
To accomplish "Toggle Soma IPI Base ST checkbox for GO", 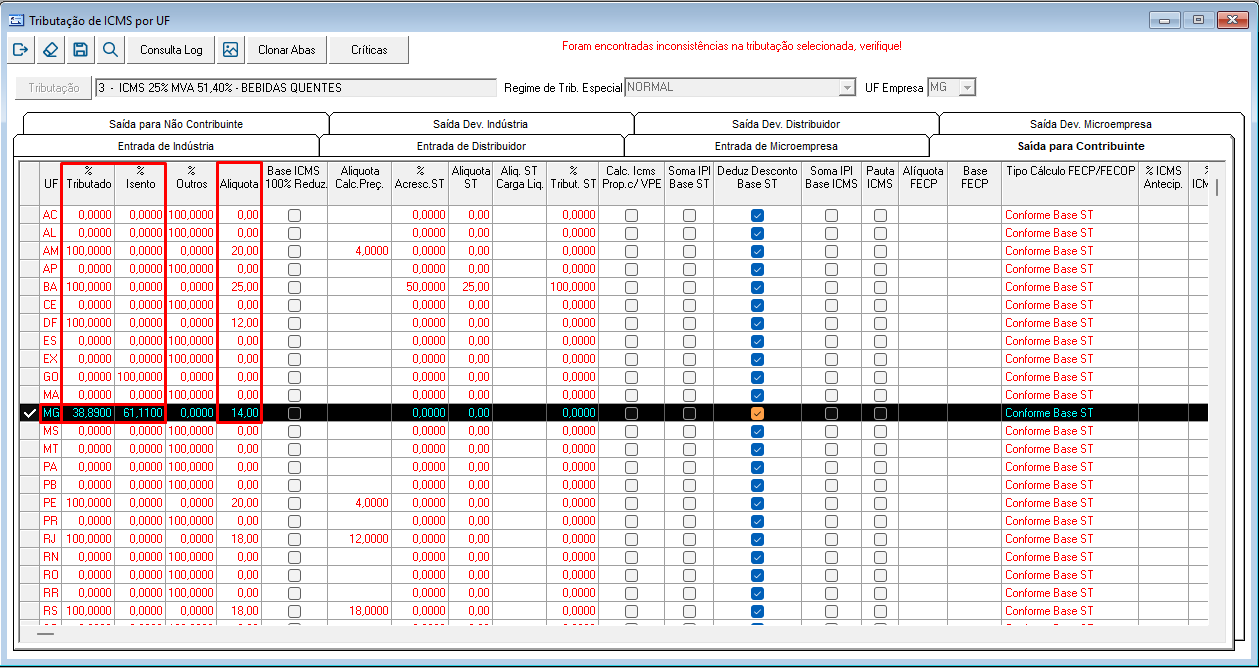I will tap(689, 377).
